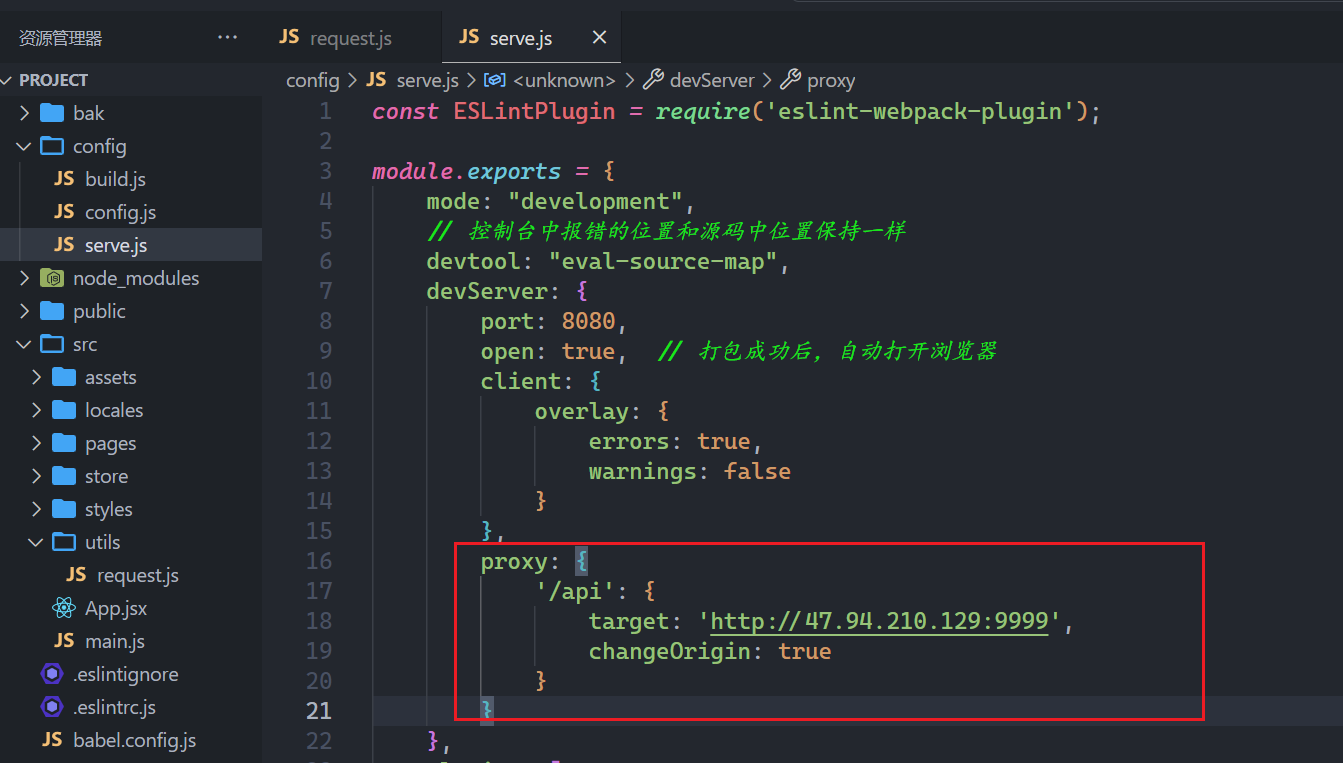Click the bak folder icon

(x=52, y=113)
